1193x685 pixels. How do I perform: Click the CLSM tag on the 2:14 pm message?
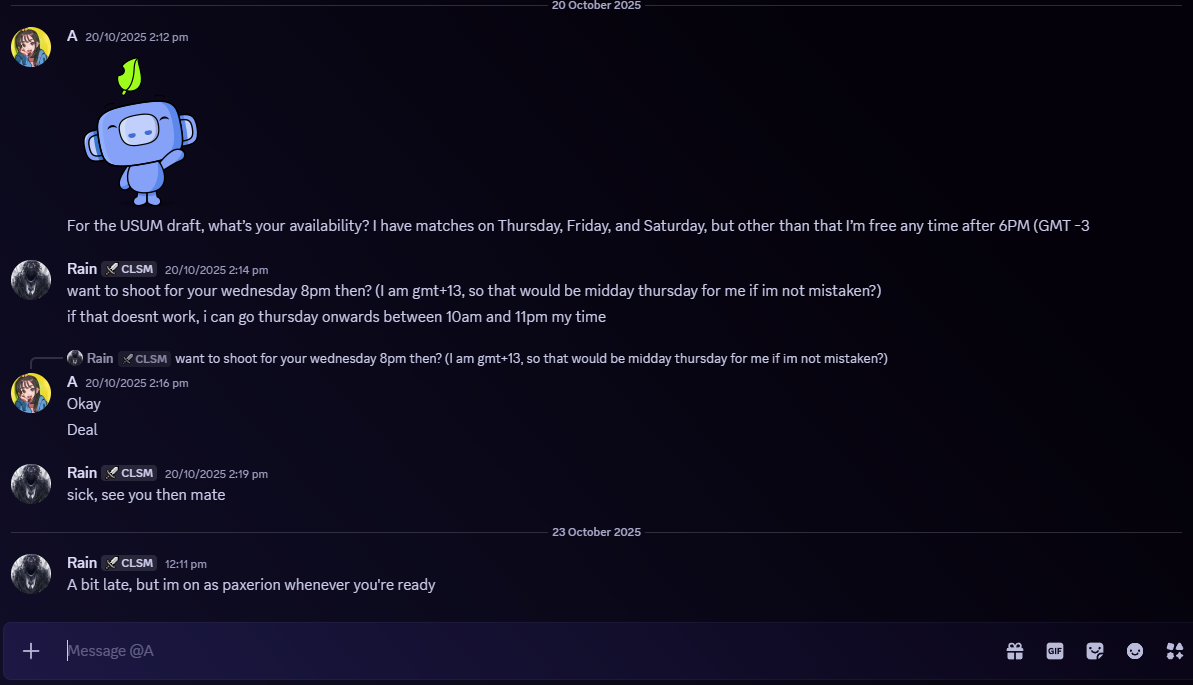click(129, 269)
